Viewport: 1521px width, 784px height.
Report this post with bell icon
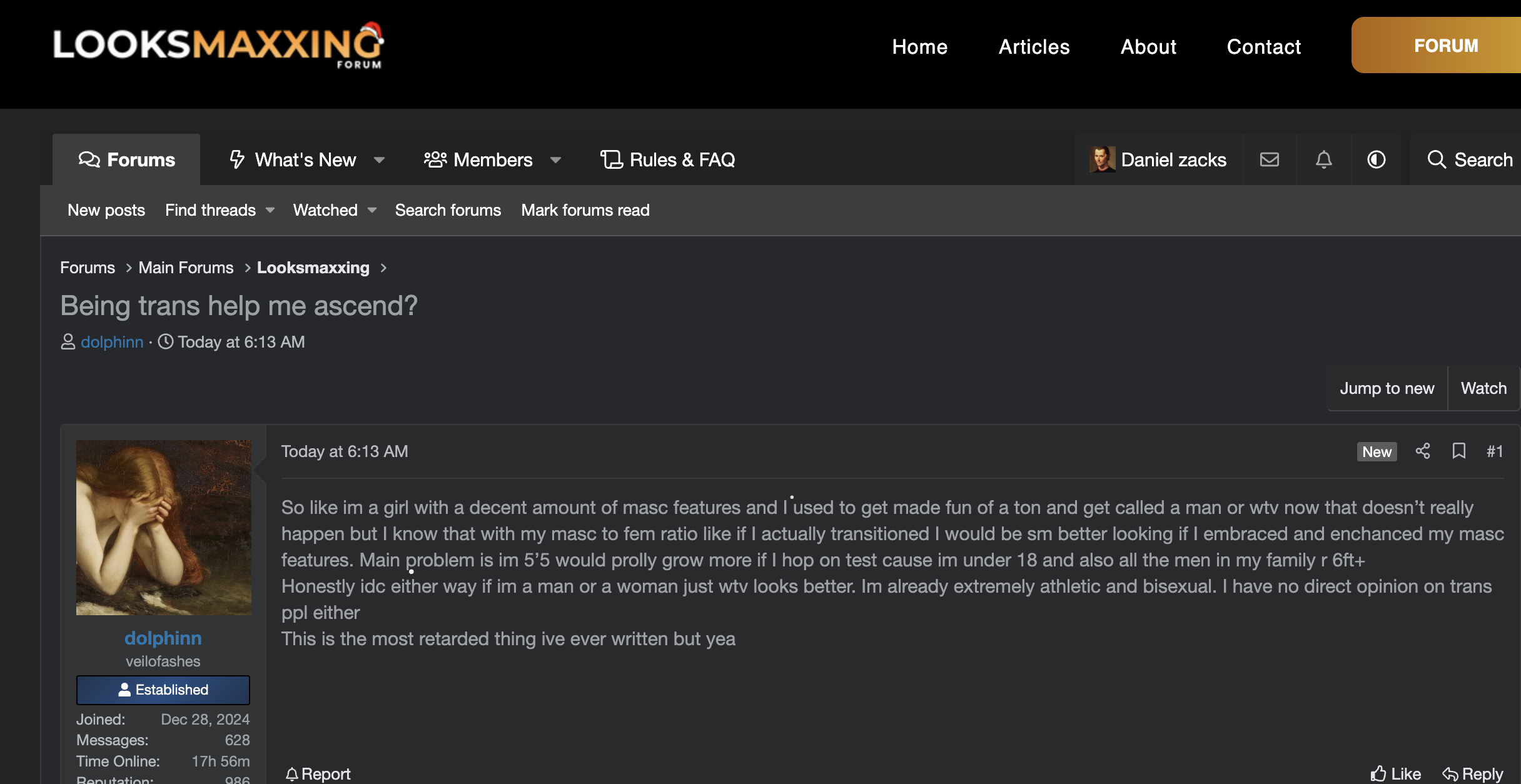click(318, 774)
